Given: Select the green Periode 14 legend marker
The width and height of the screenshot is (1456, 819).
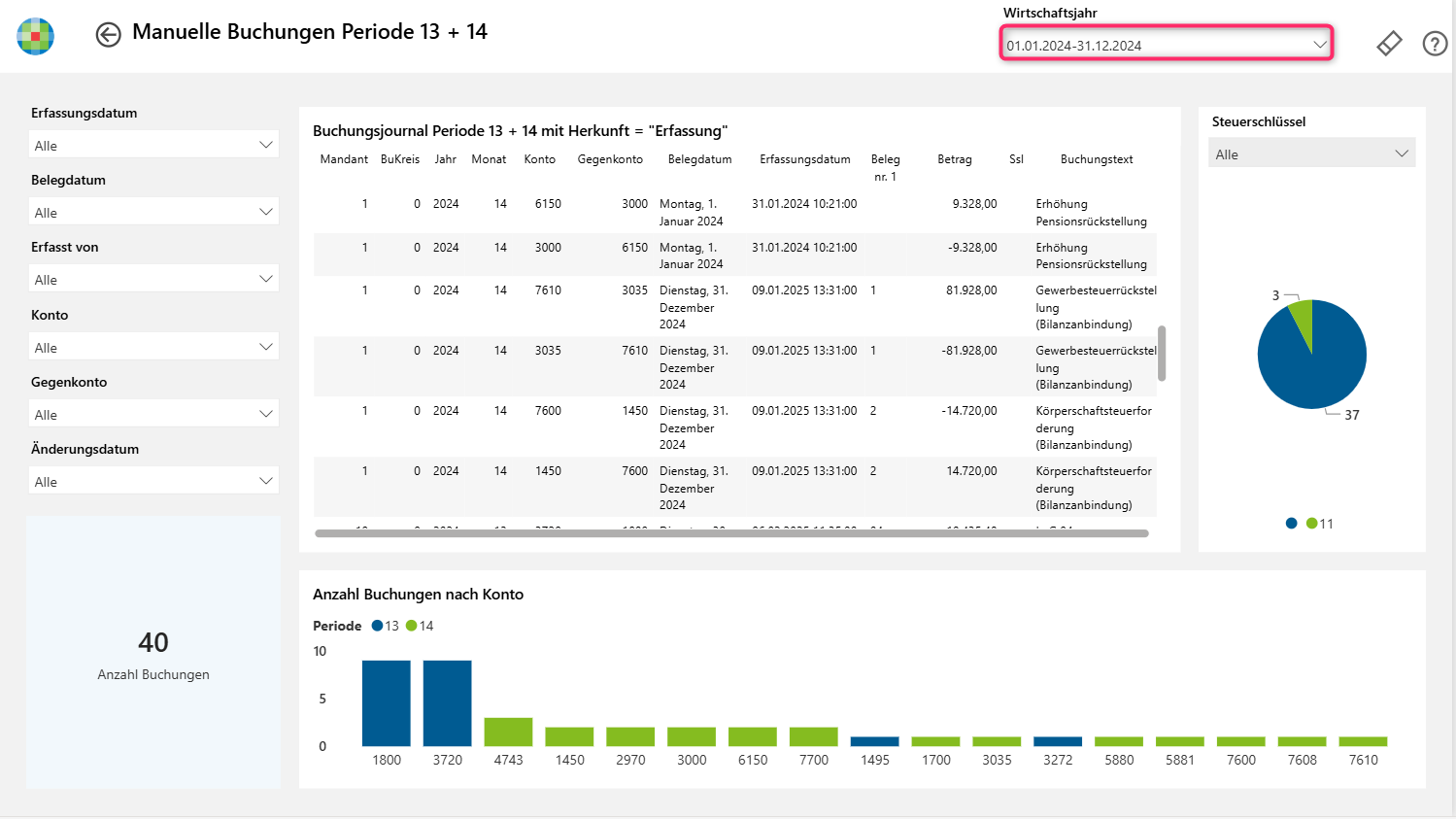Looking at the screenshot, I should 412,626.
